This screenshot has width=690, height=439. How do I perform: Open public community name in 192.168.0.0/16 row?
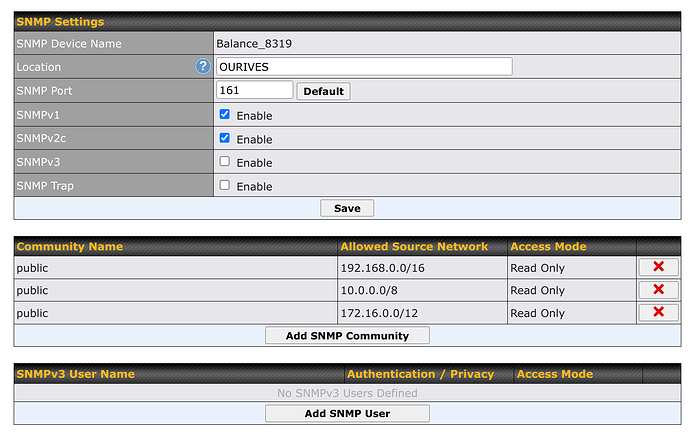click(x=32, y=268)
